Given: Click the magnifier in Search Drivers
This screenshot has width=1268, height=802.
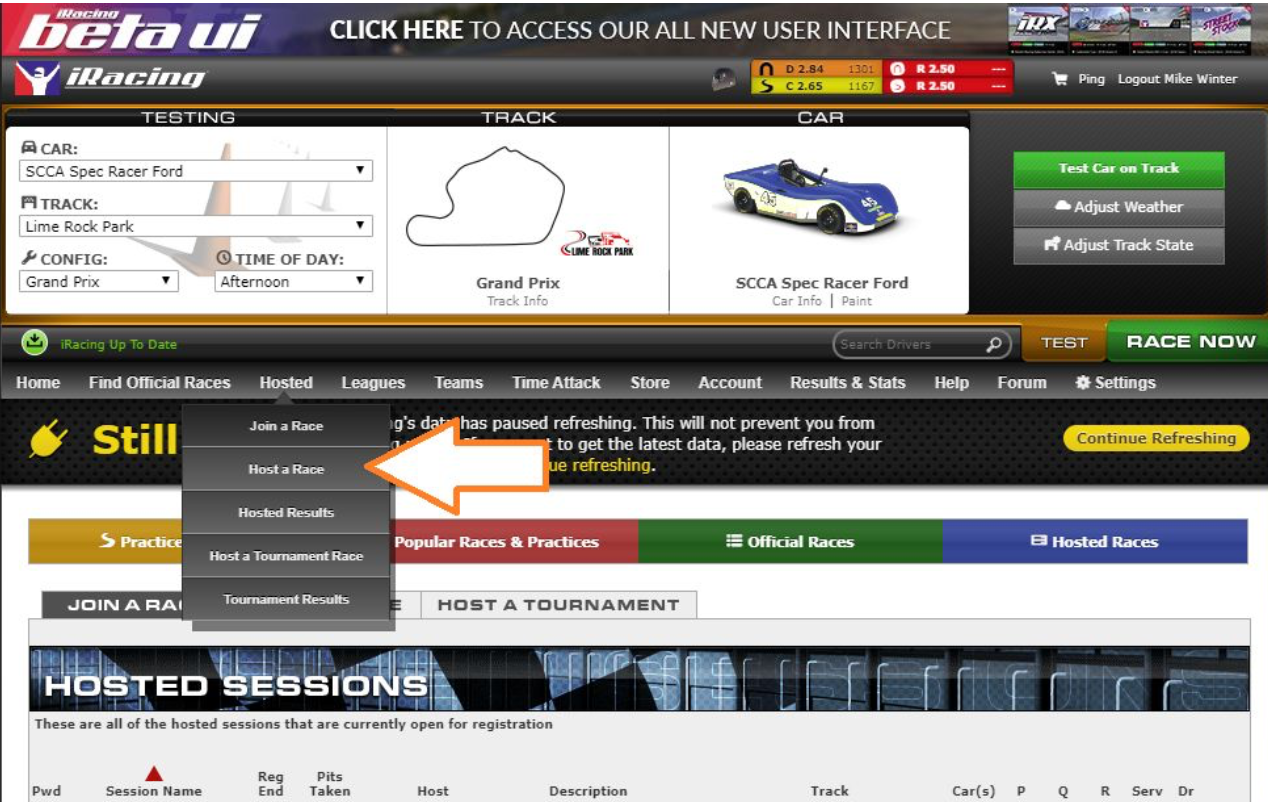Looking at the screenshot, I should click(993, 344).
